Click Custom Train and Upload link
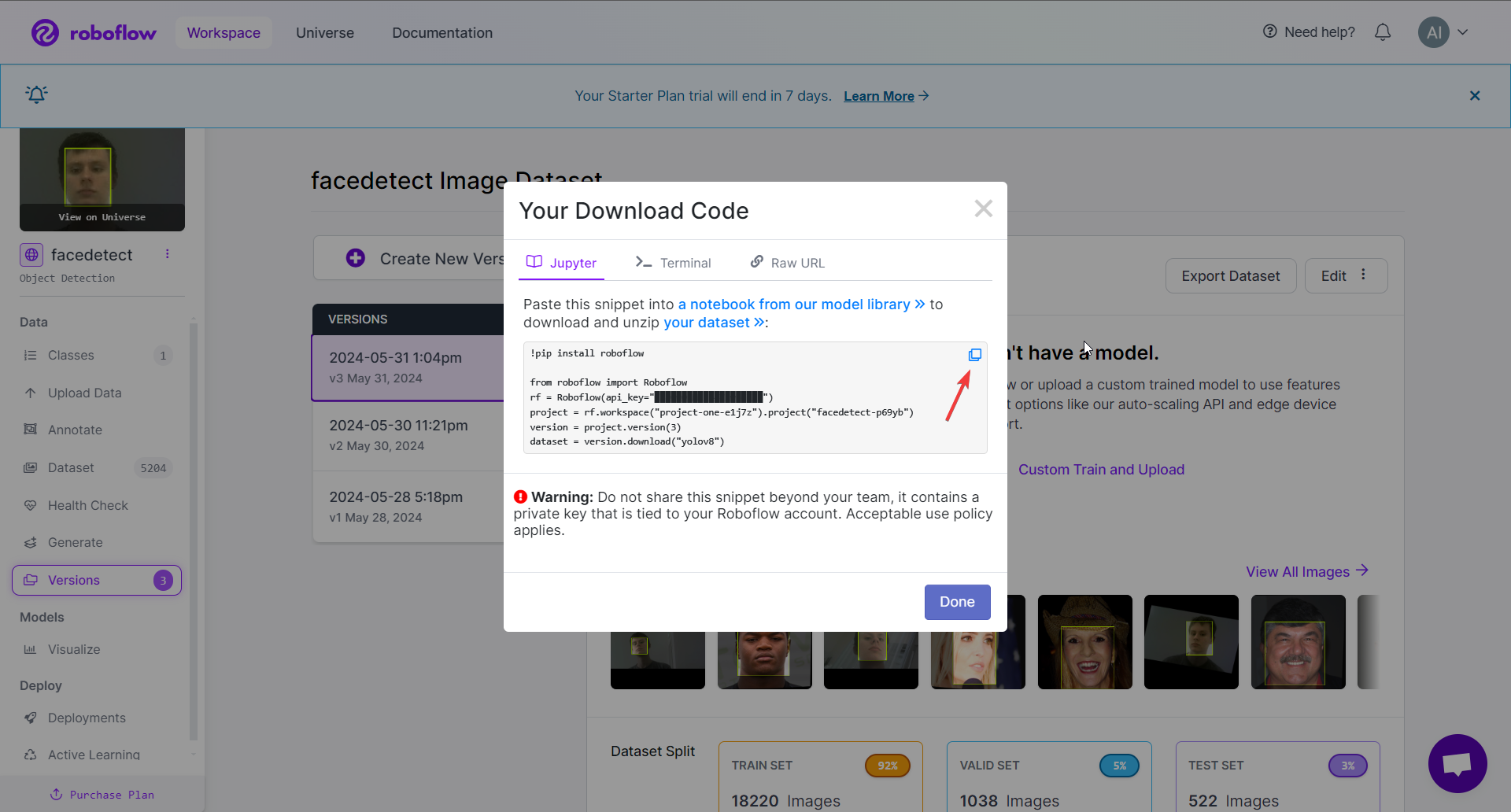The height and width of the screenshot is (812, 1511). [1101, 470]
